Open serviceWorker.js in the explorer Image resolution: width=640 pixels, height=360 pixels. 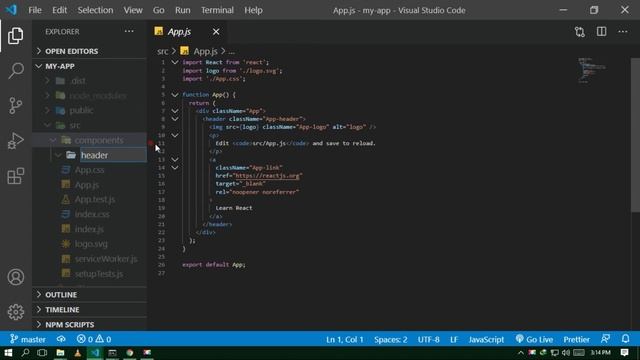[x=90, y=259]
